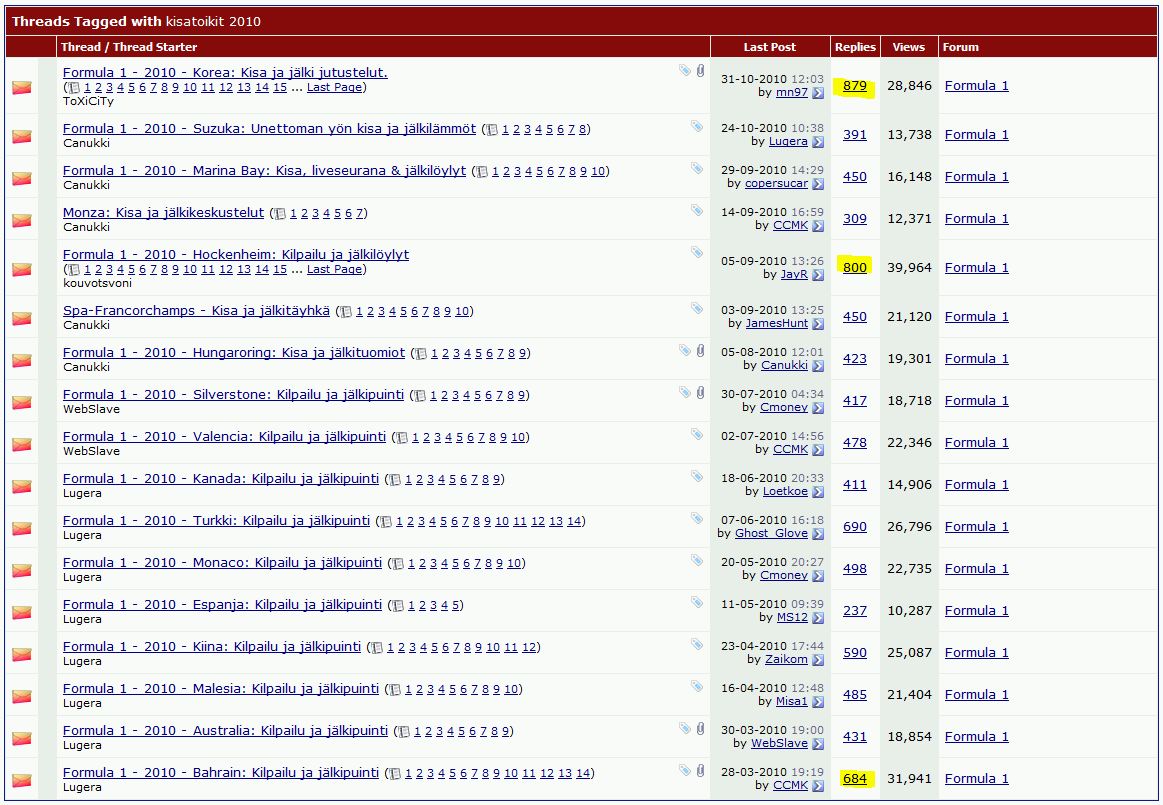
Task: Click the tag icon on the Turkki thread row
Action: 696,519
